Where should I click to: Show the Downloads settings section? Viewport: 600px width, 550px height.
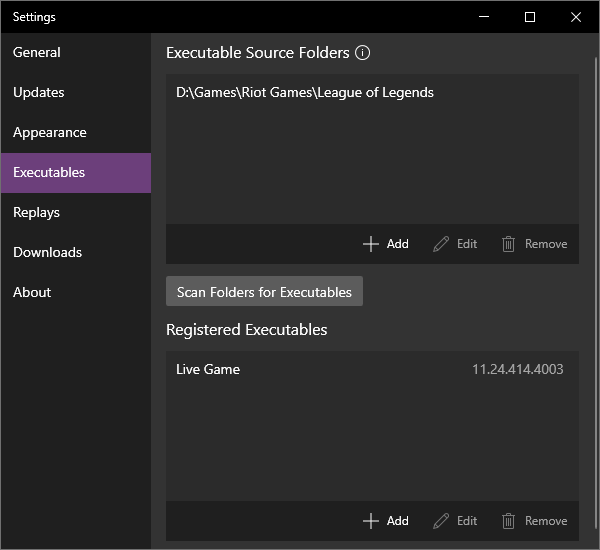(x=76, y=253)
